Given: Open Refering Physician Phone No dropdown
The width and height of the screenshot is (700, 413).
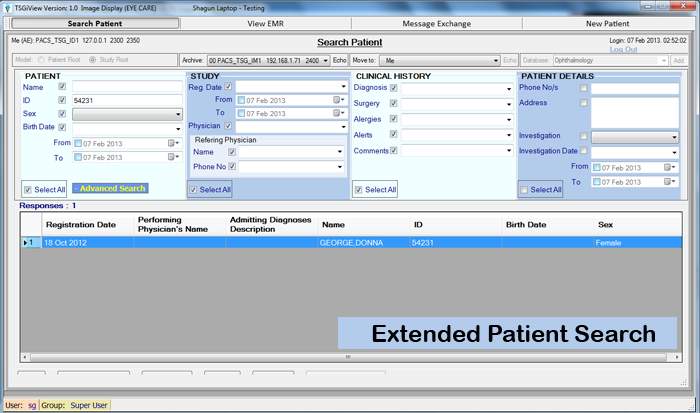Looking at the screenshot, I should [x=291, y=167].
